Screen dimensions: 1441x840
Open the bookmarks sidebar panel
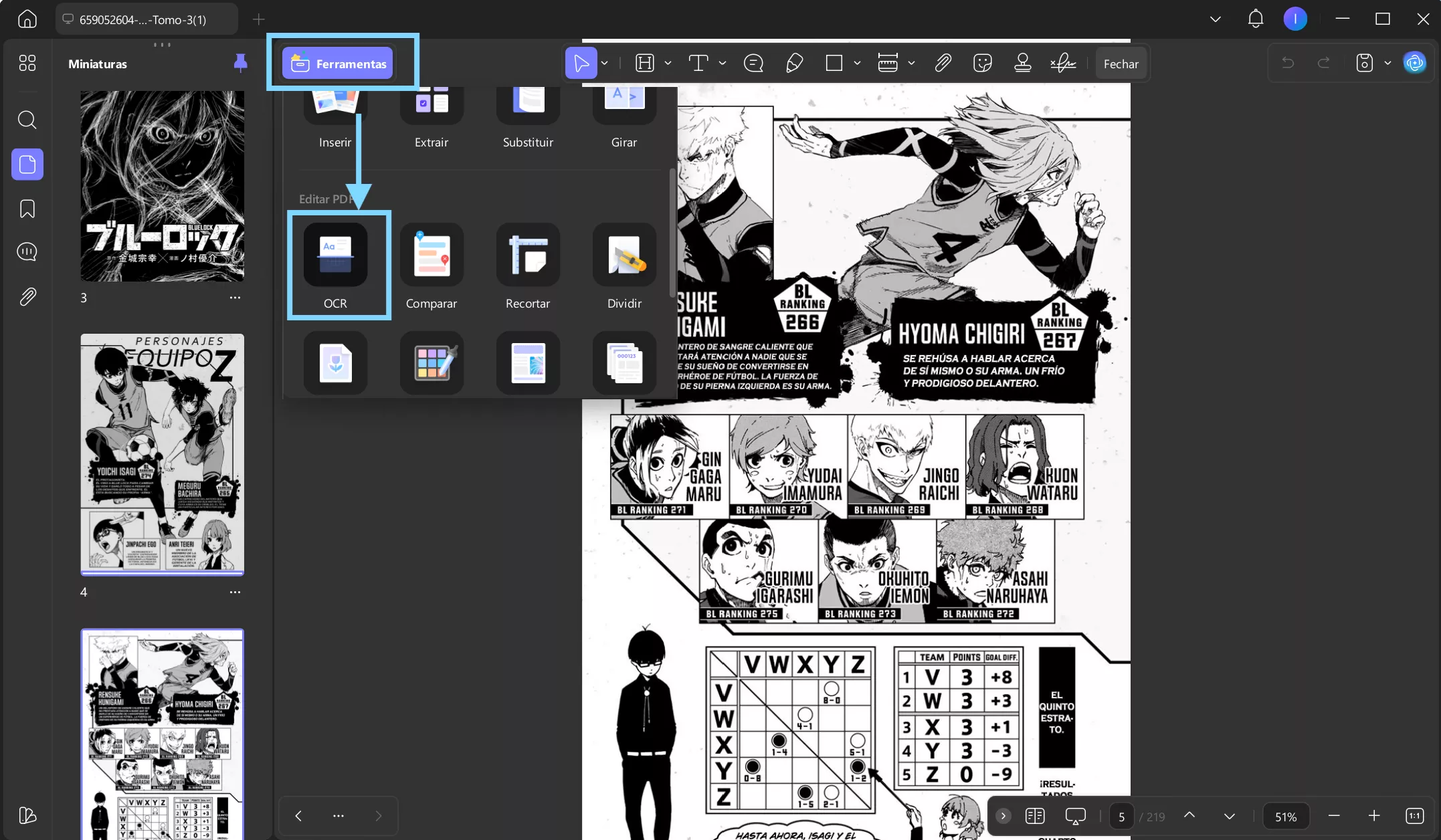coord(27,209)
